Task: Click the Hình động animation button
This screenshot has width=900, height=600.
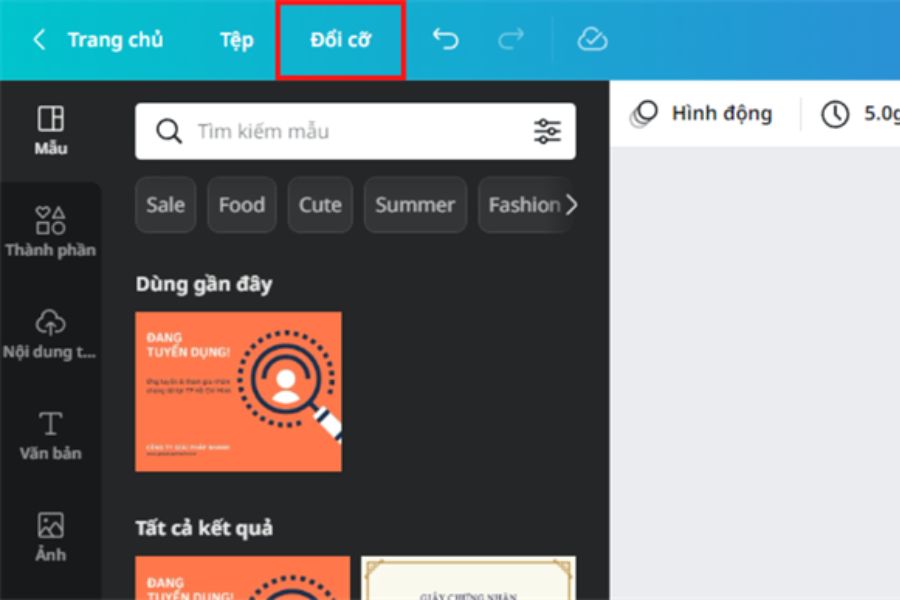Action: (x=702, y=114)
